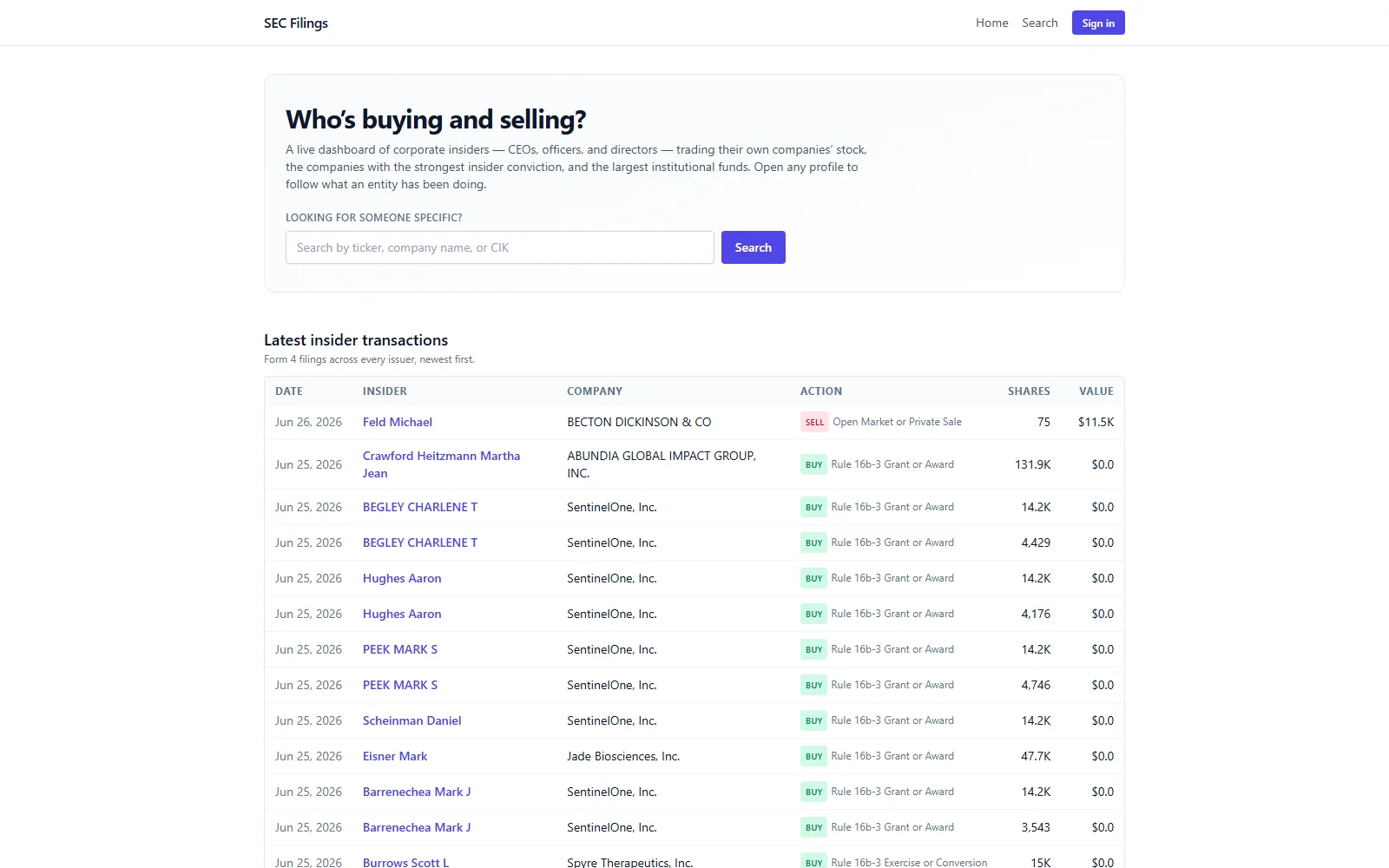Open Feld Michael insider profile
Image resolution: width=1389 pixels, height=868 pixels.
[x=398, y=423]
